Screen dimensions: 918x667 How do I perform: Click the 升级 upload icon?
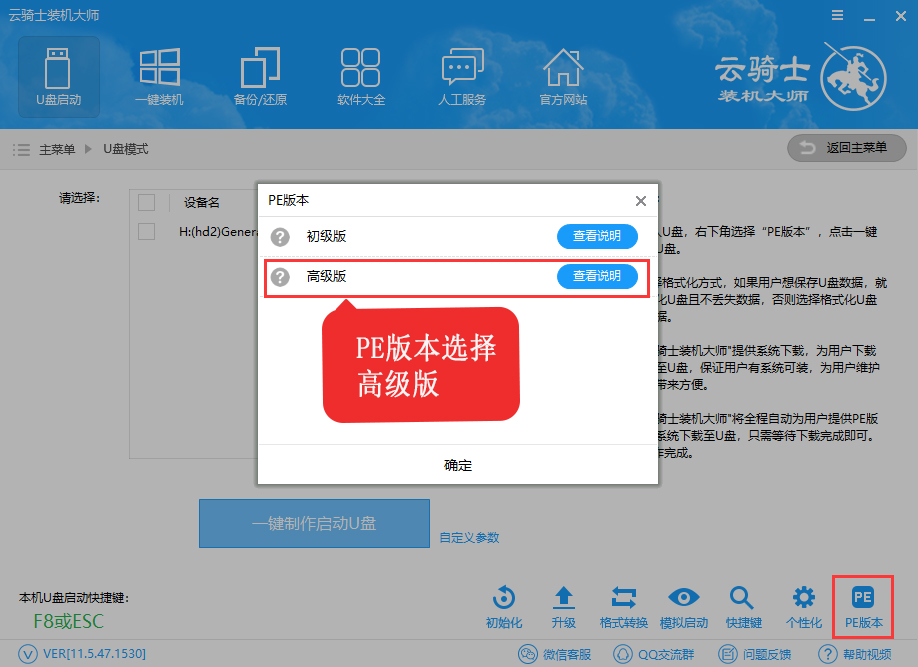pyautogui.click(x=564, y=607)
